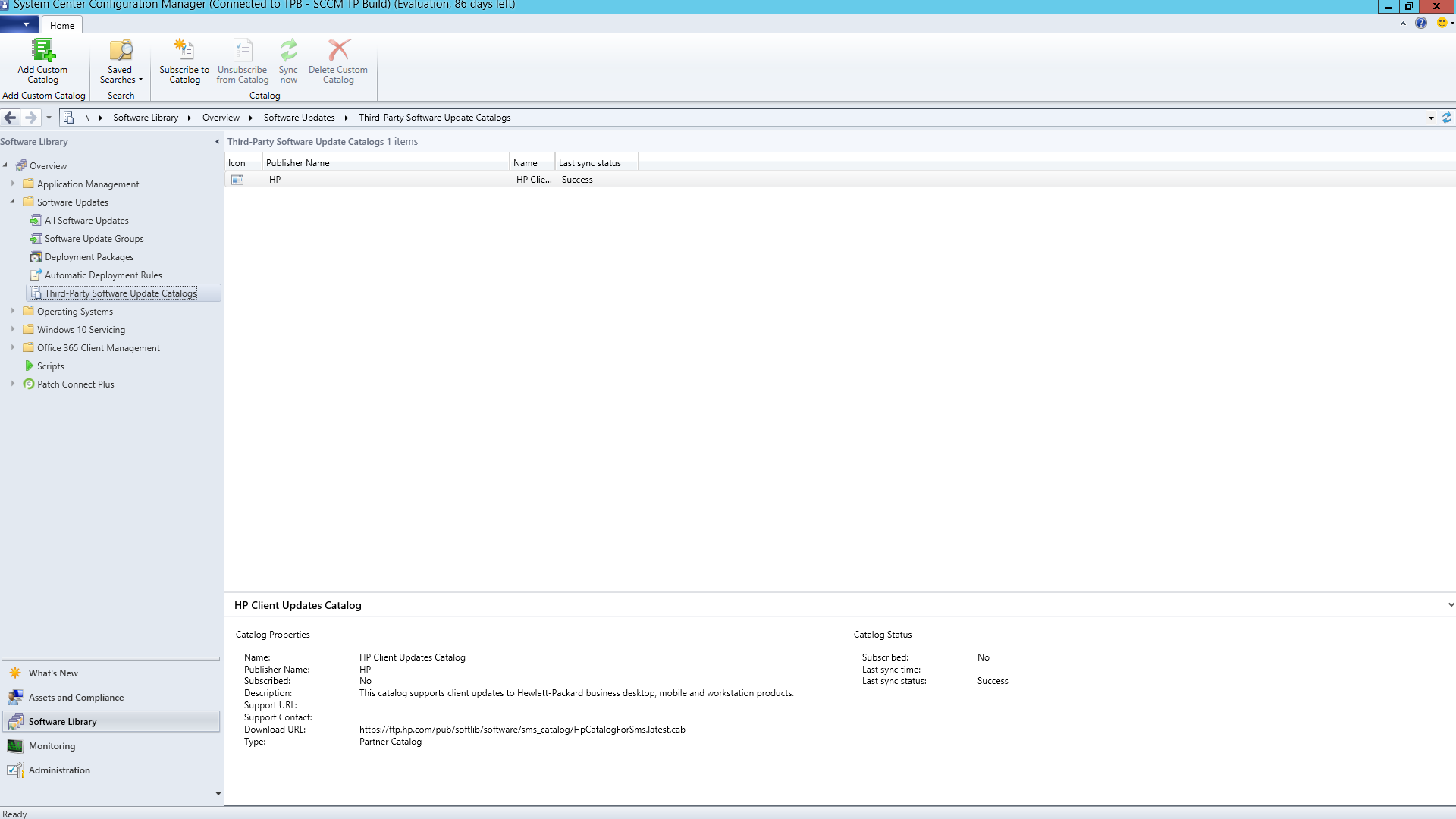Click the Back navigation arrow
The width and height of the screenshot is (1456, 819).
pyautogui.click(x=11, y=118)
